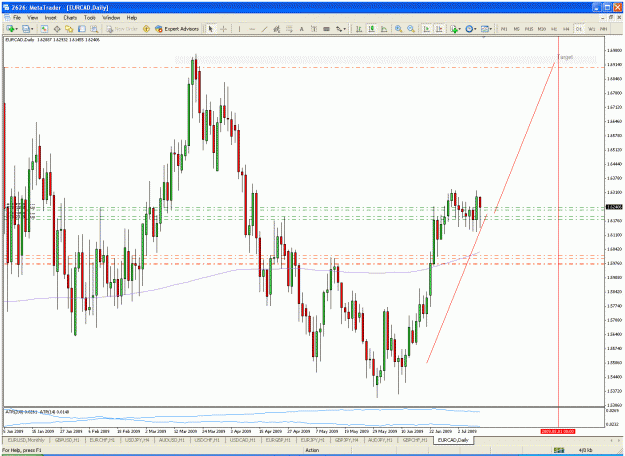625x456 pixels.
Task: Click the Zoom Out magnifier icon
Action: pos(411,29)
